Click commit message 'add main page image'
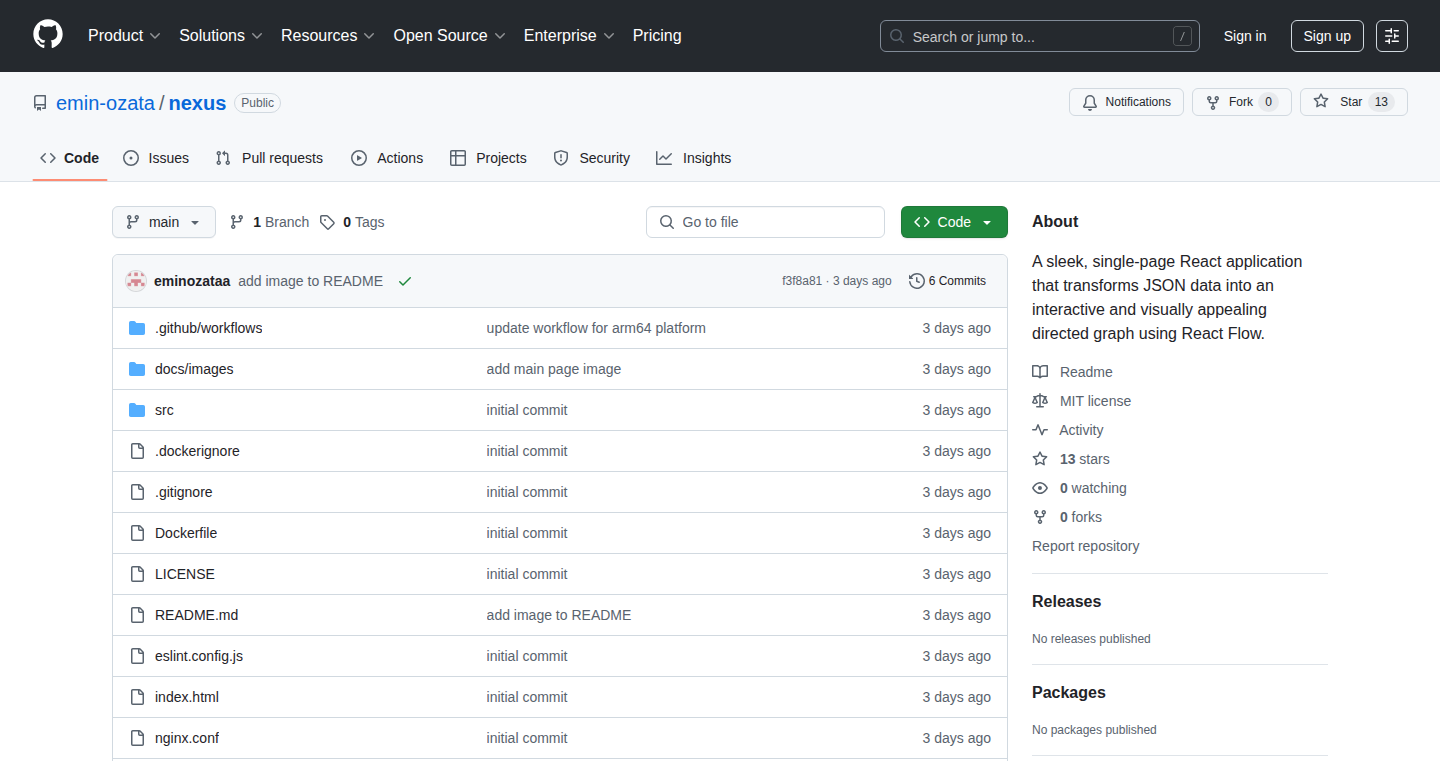Image resolution: width=1440 pixels, height=761 pixels. click(554, 369)
